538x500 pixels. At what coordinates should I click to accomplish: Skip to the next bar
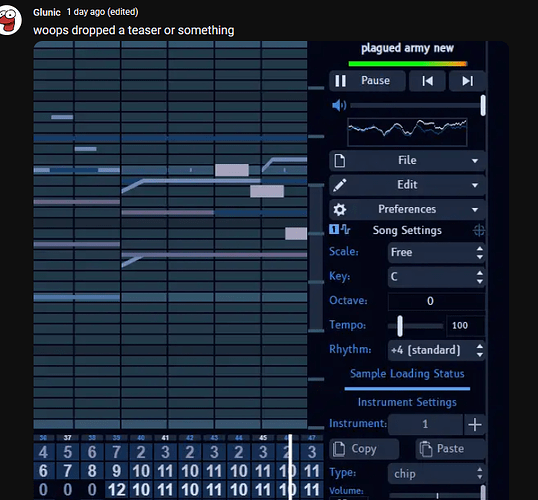tap(467, 81)
